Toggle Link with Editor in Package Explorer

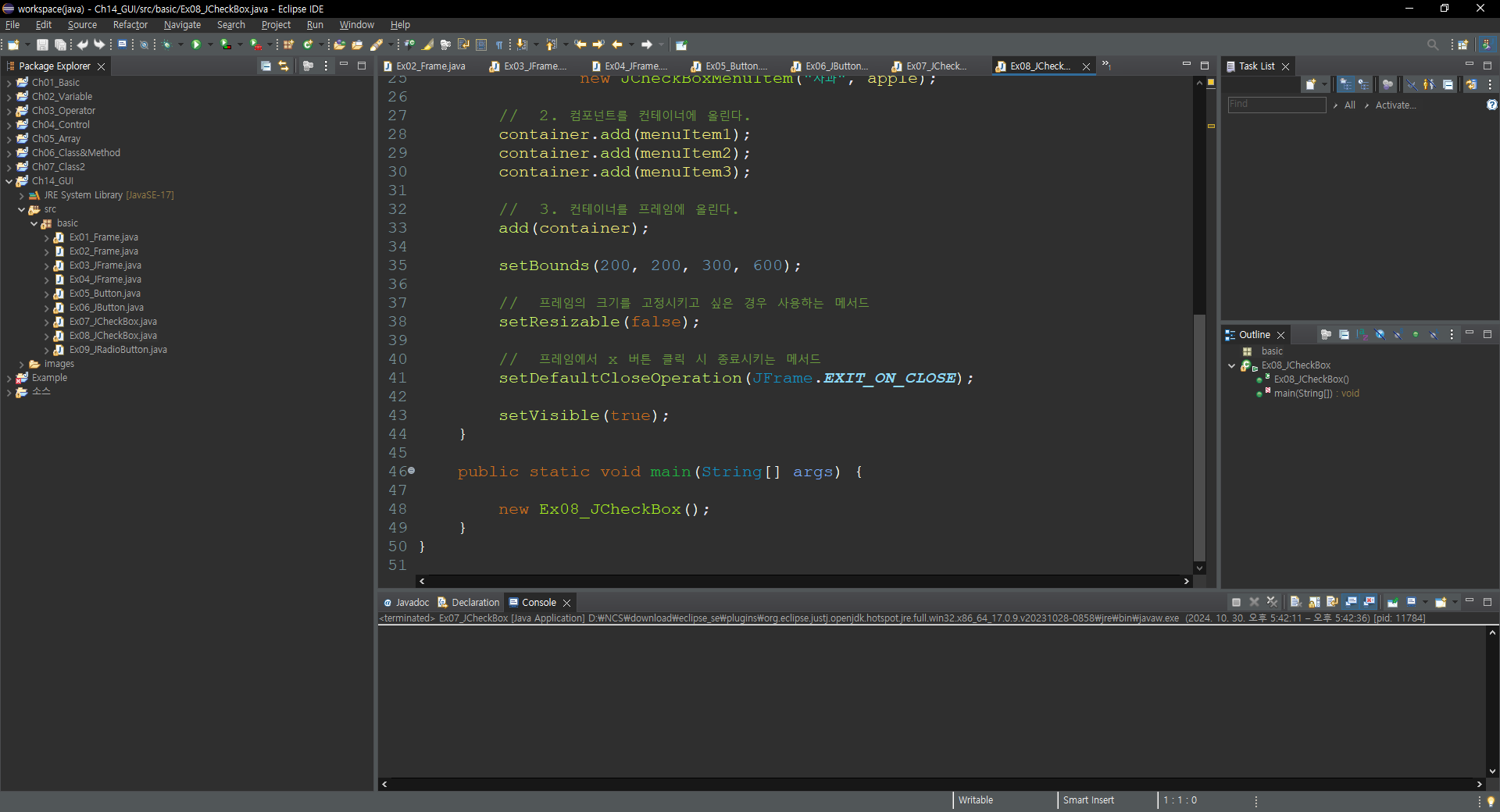(x=284, y=66)
